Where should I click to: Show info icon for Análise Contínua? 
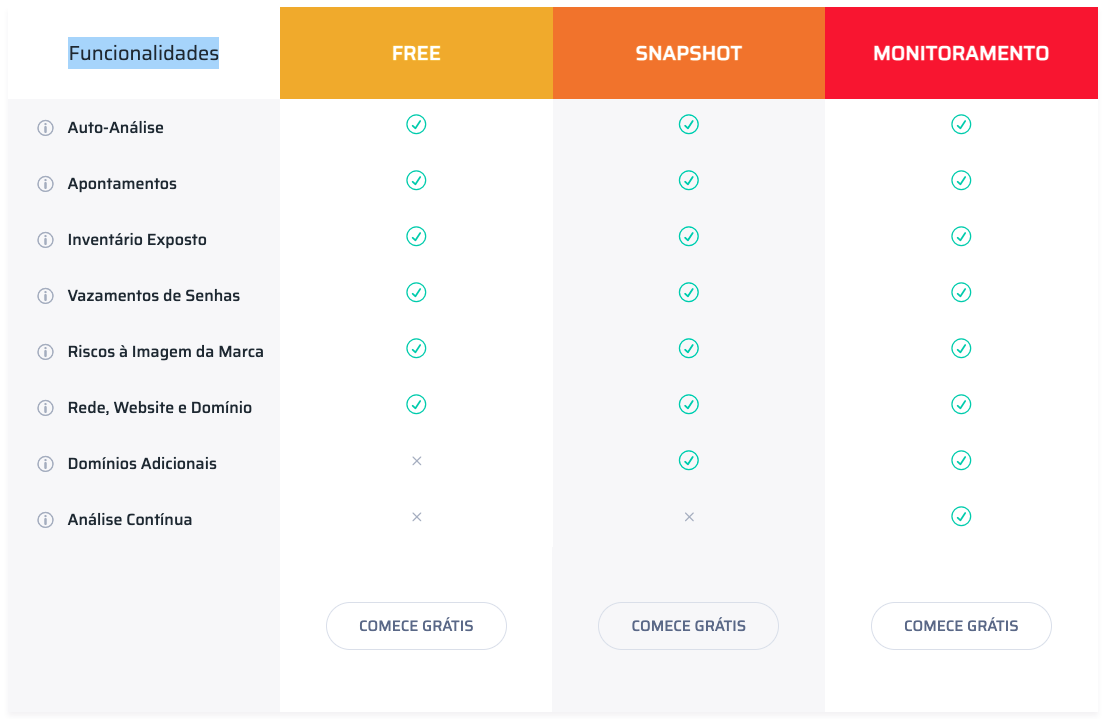point(45,520)
